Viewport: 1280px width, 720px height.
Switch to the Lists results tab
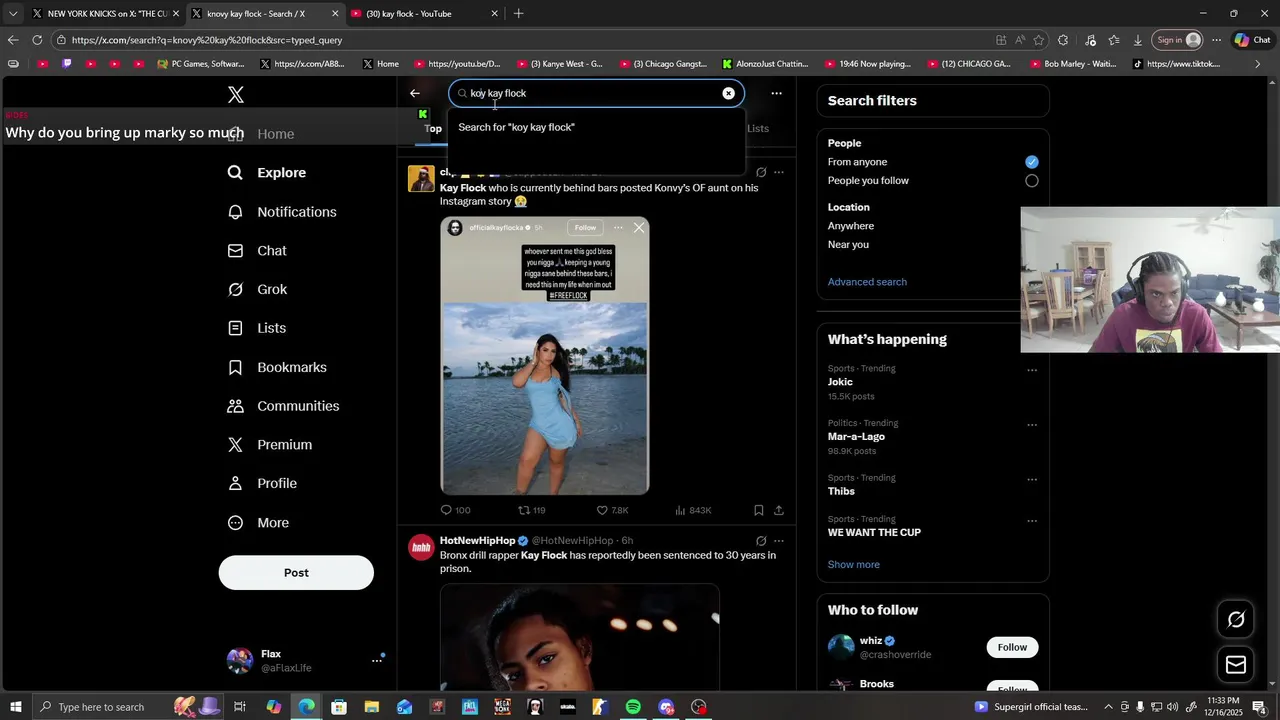(758, 128)
